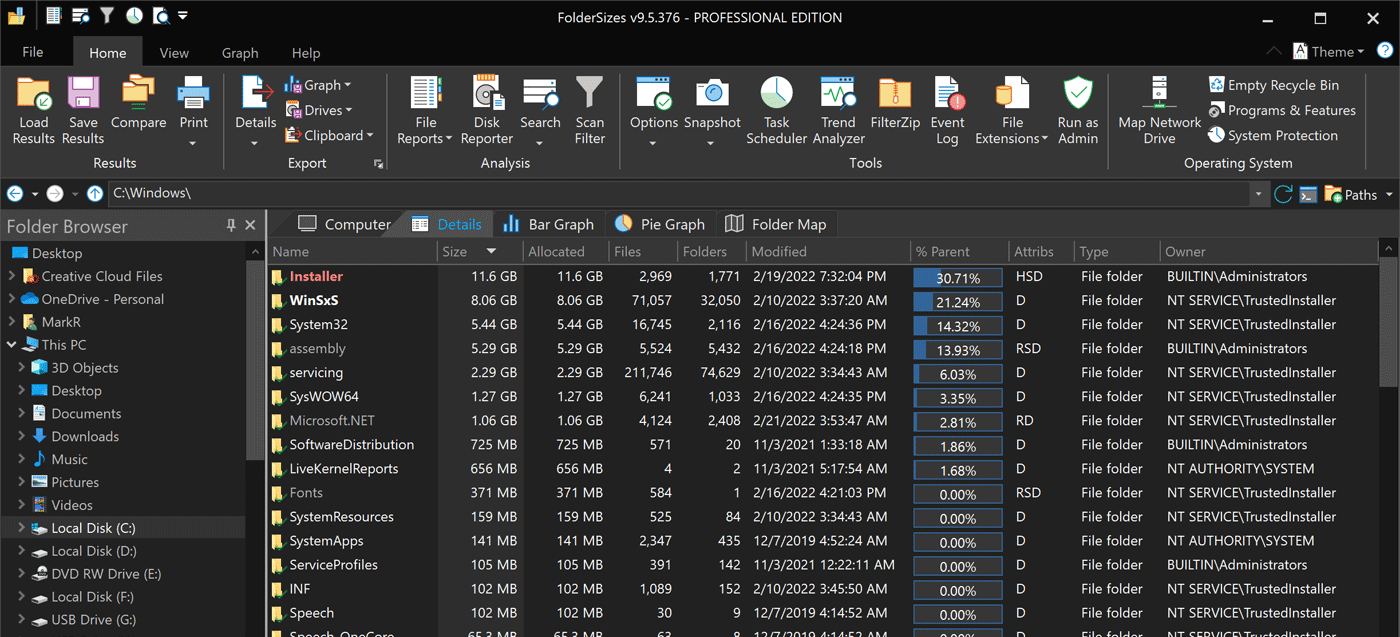
Task: Open the Clipboard export dropdown
Action: pos(329,135)
